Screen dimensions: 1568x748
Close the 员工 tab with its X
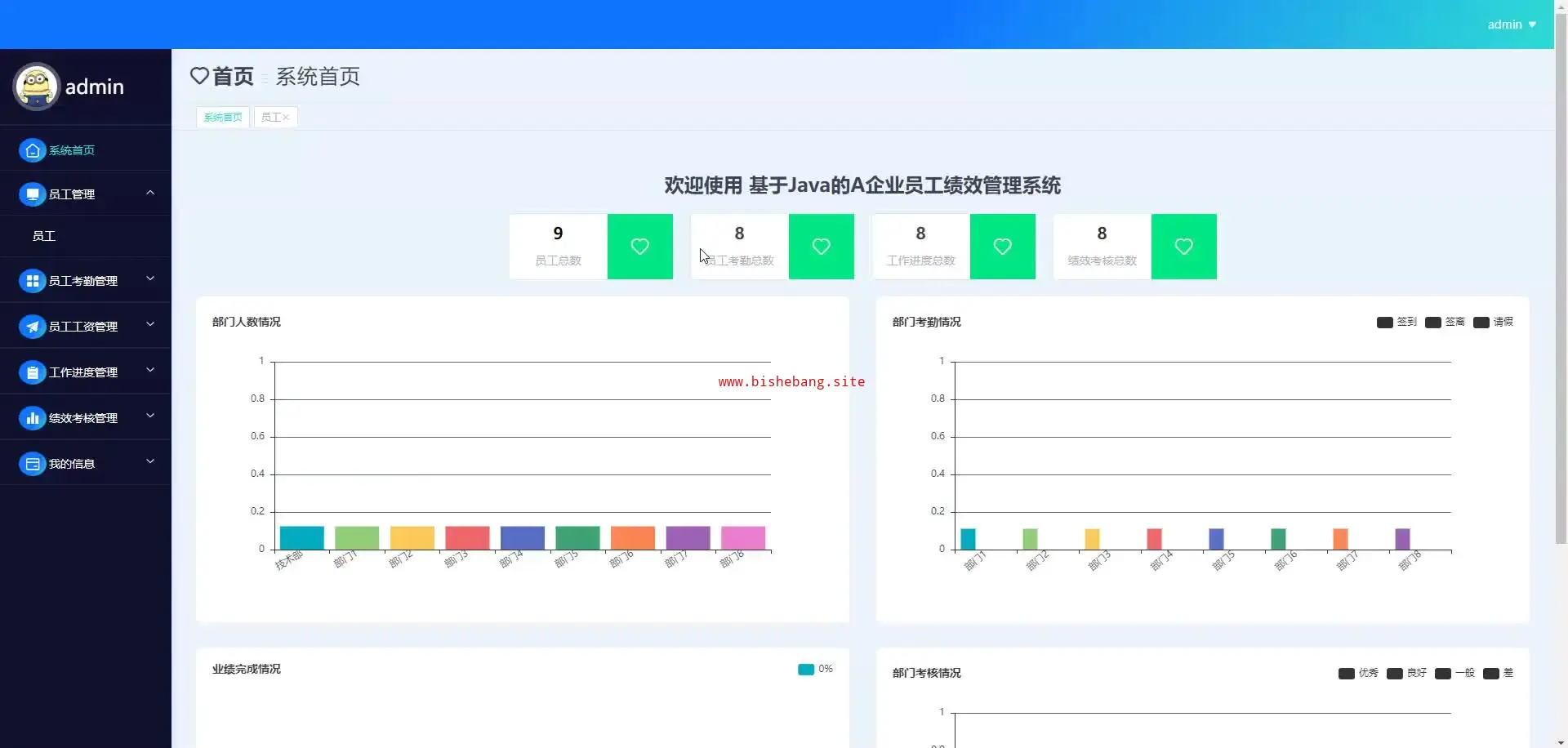(x=286, y=118)
